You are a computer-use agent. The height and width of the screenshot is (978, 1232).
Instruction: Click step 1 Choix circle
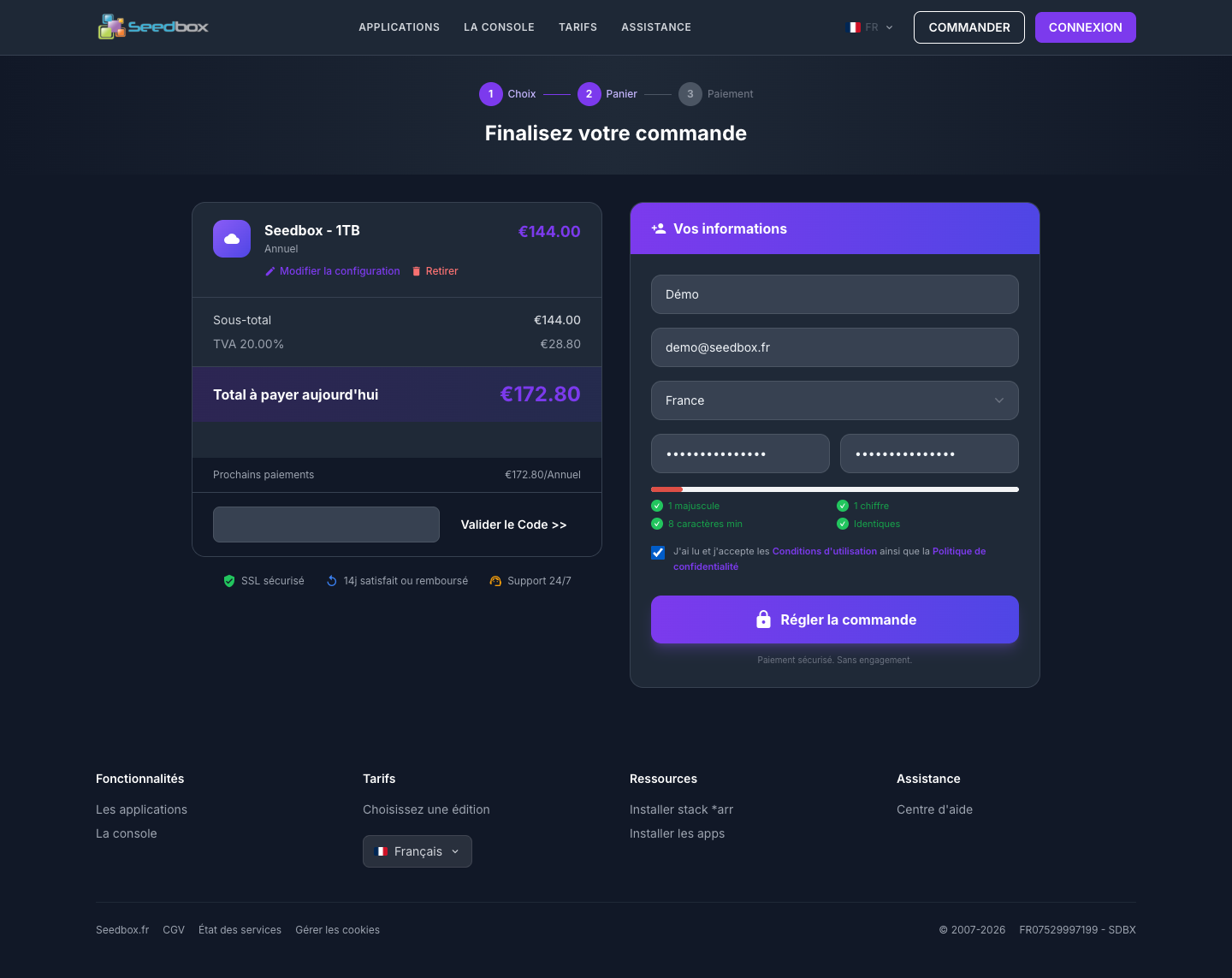tap(491, 94)
